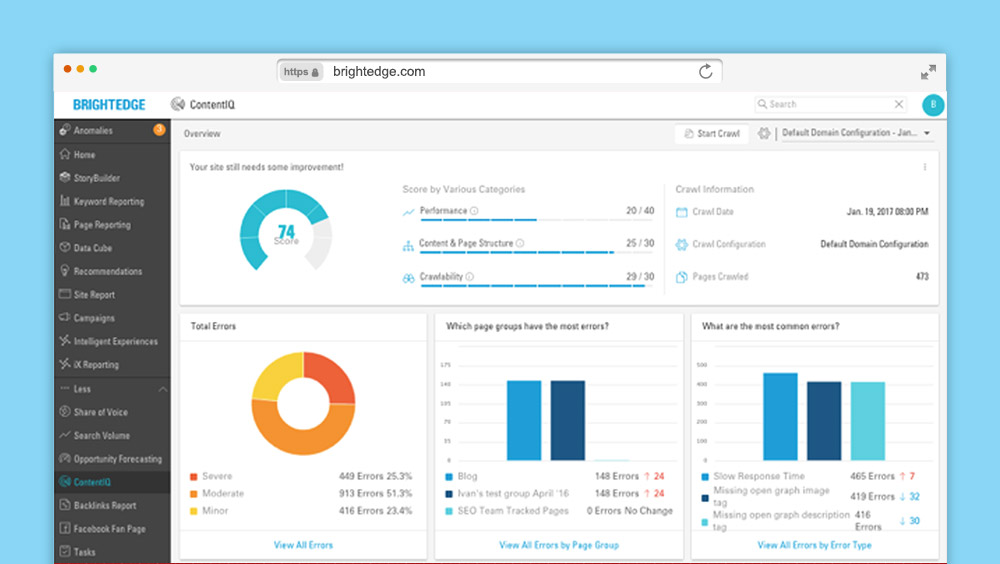Open the Anomalies badge showing 3
The width and height of the screenshot is (1000, 564).
159,130
